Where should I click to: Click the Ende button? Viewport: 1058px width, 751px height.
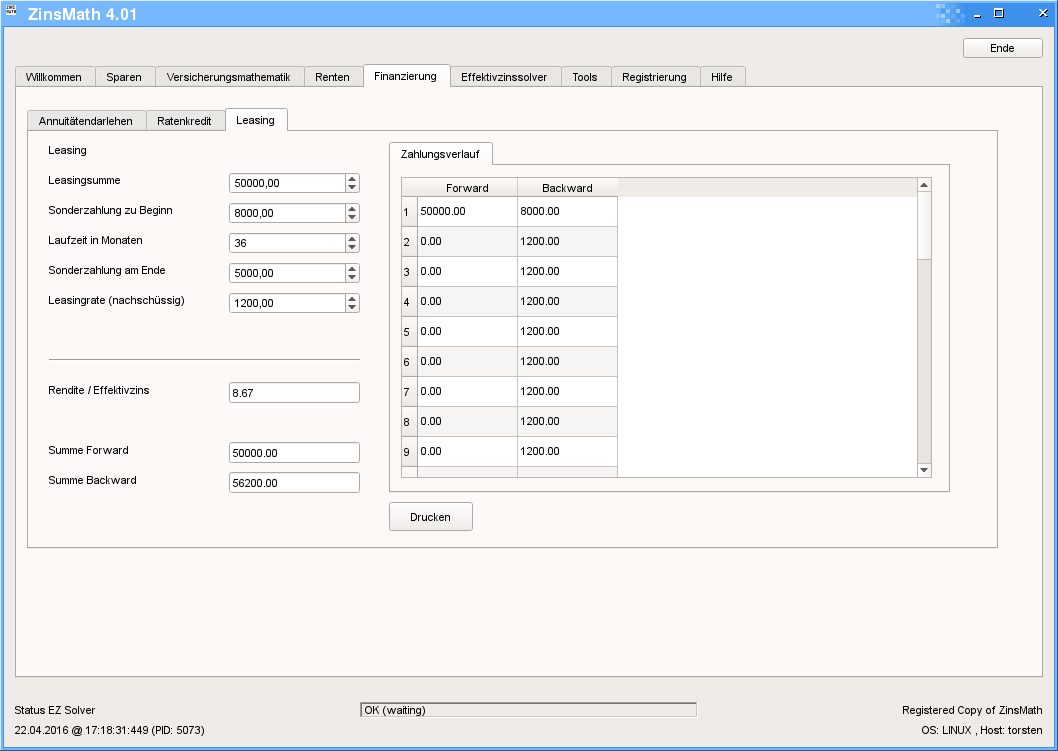pos(1002,48)
